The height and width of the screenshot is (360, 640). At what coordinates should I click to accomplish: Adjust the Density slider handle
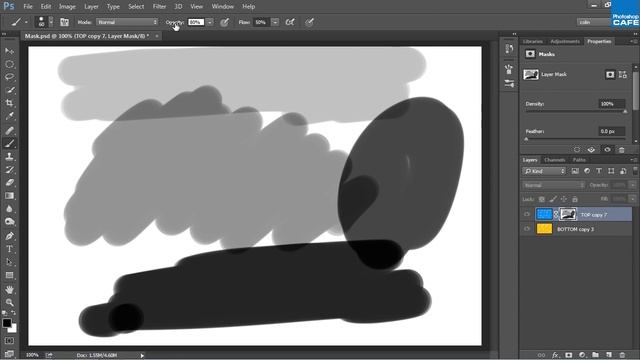pyautogui.click(x=625, y=111)
